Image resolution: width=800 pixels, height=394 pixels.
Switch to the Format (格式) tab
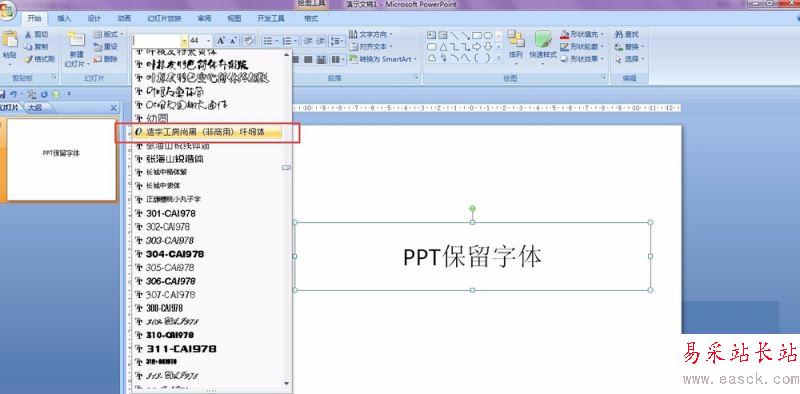[311, 19]
